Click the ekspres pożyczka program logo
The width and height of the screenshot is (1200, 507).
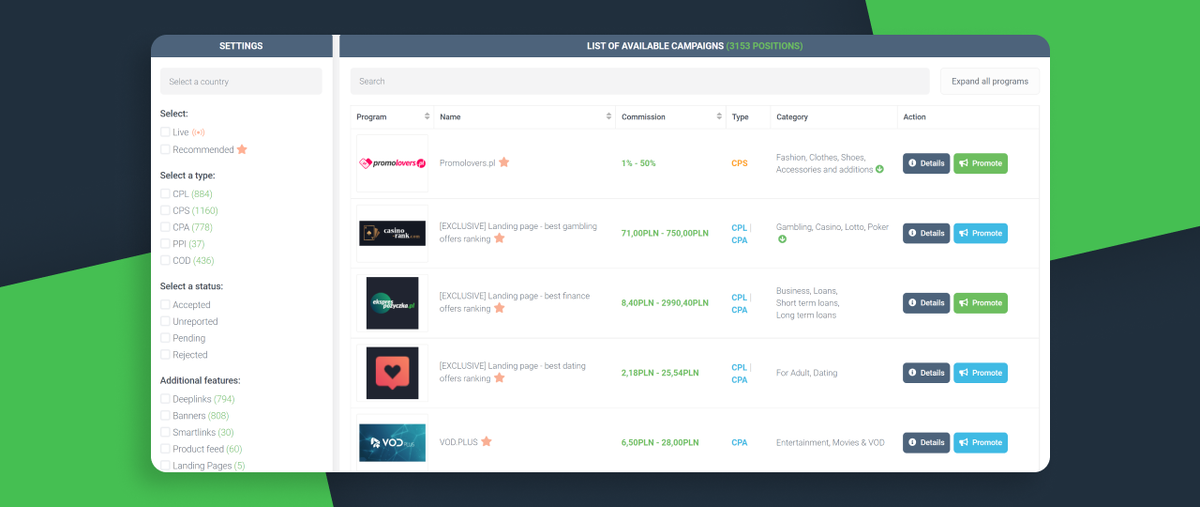click(x=392, y=303)
